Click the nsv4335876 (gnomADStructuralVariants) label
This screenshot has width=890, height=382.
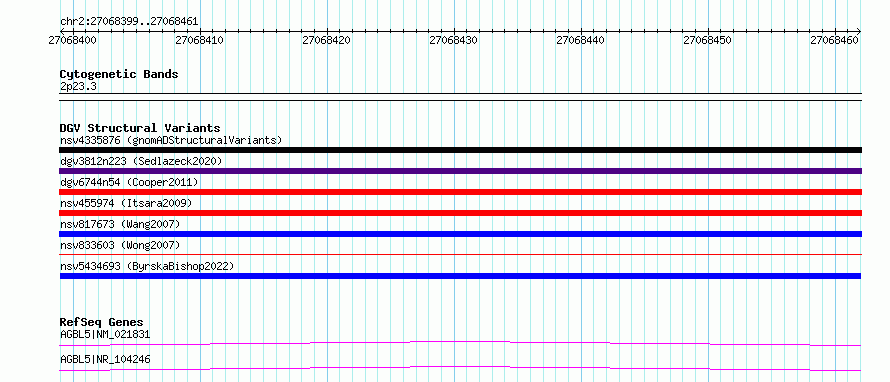coord(171,140)
